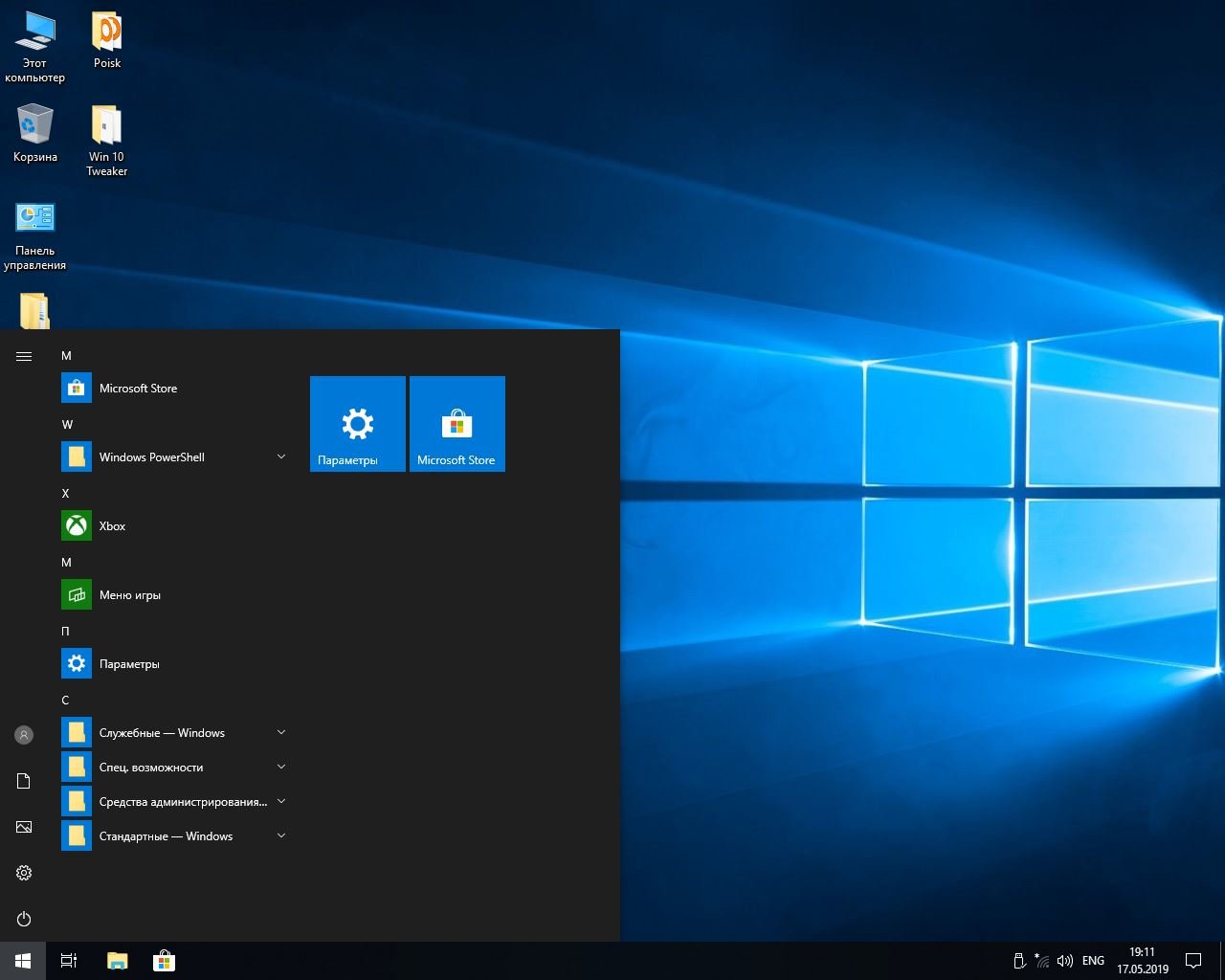Launch File Explorer from the taskbar
The height and width of the screenshot is (980, 1225).
tap(117, 961)
